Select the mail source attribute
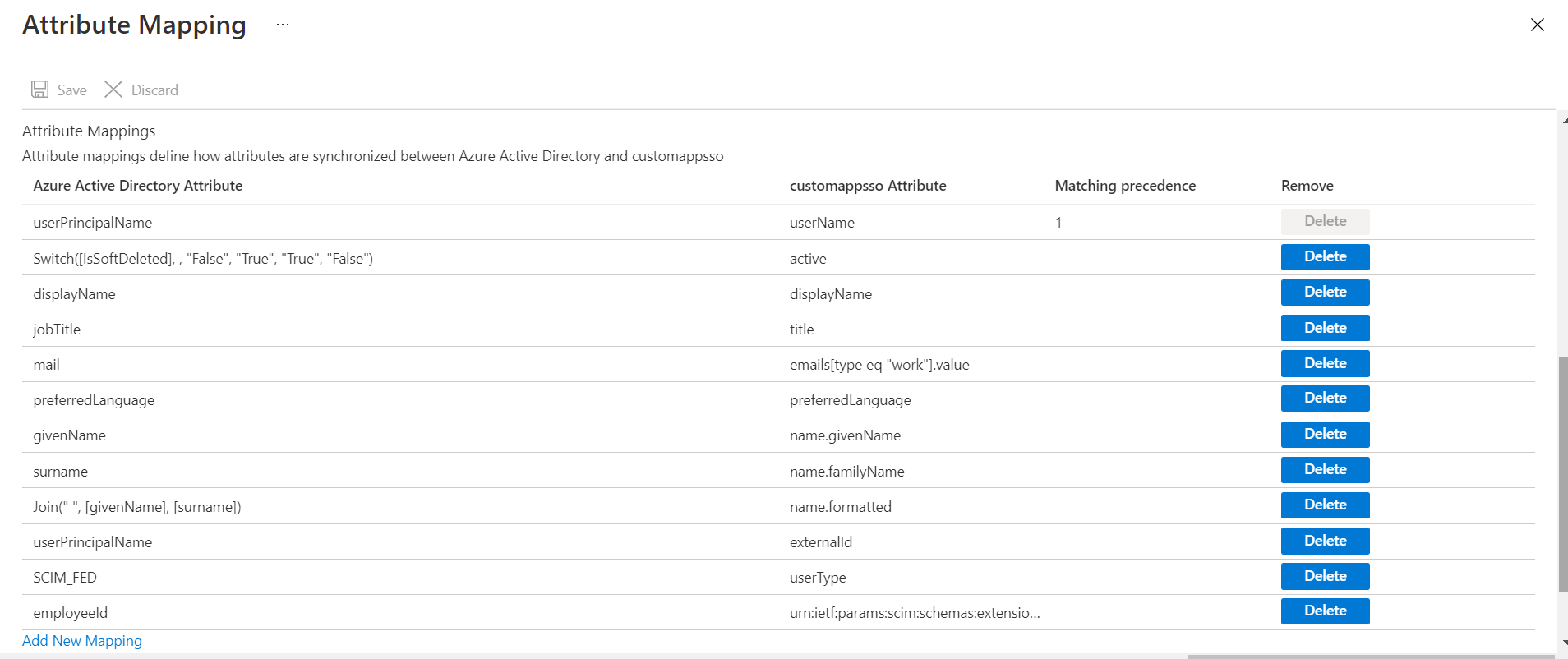Viewport: 1568px width, 659px height. tap(46, 365)
